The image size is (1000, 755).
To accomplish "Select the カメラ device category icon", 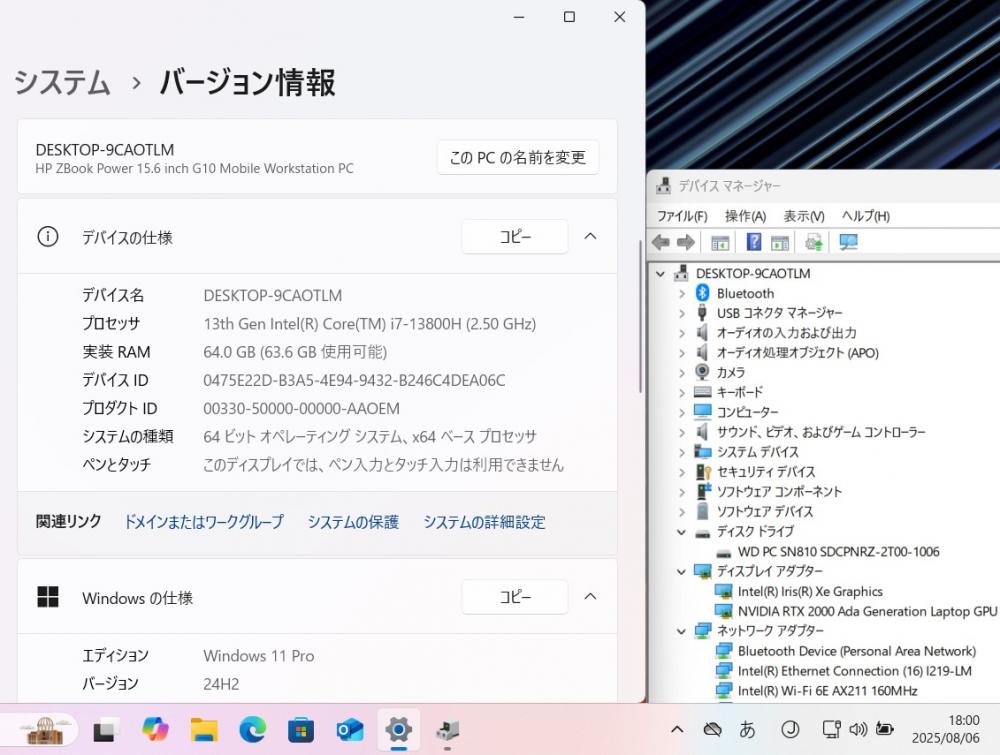I will pyautogui.click(x=702, y=372).
